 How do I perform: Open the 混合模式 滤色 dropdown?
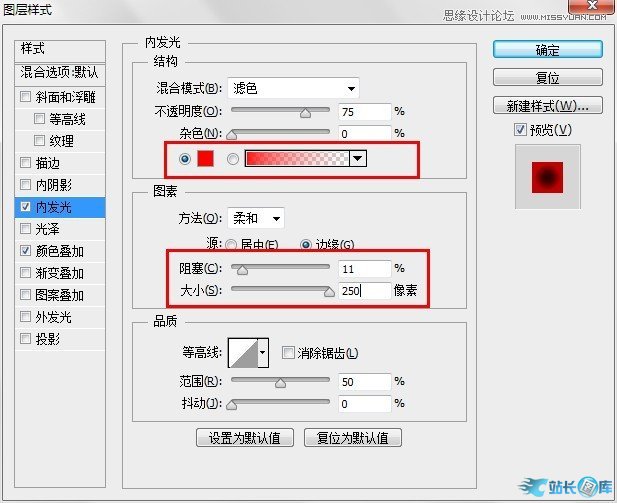coord(293,88)
